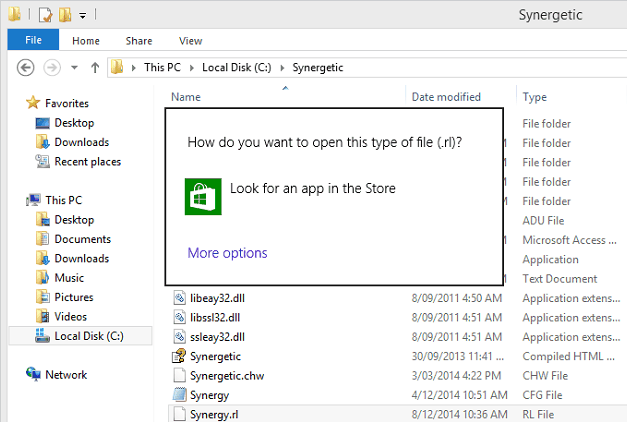Image resolution: width=627 pixels, height=422 pixels.
Task: Open the Pictures folder in navigation pane
Action: (x=74, y=297)
